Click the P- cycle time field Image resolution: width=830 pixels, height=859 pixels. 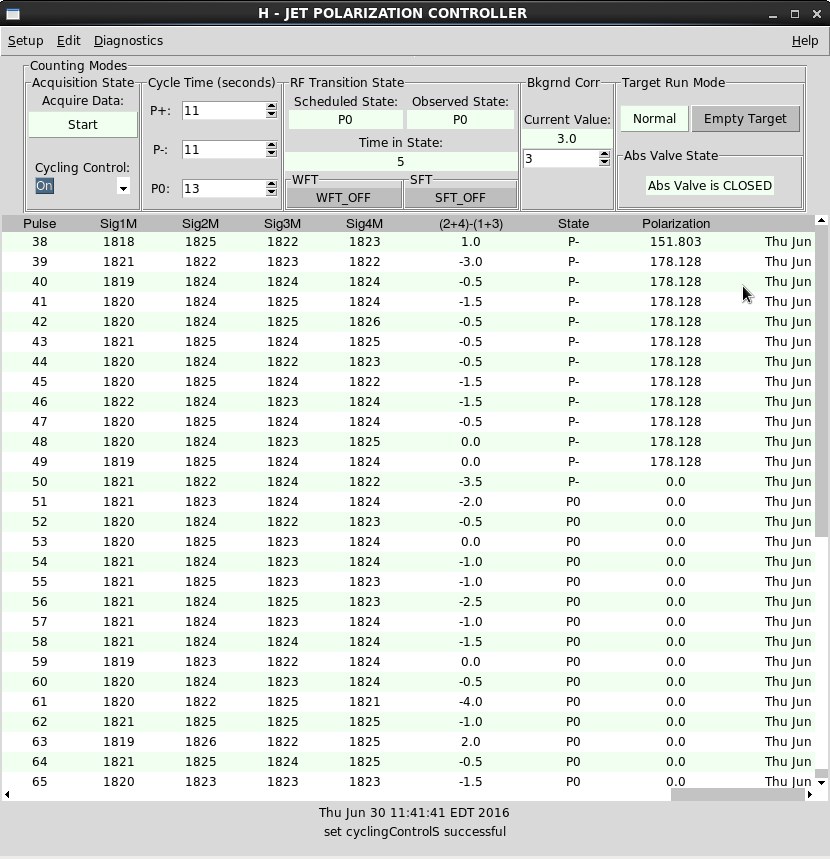pos(224,150)
